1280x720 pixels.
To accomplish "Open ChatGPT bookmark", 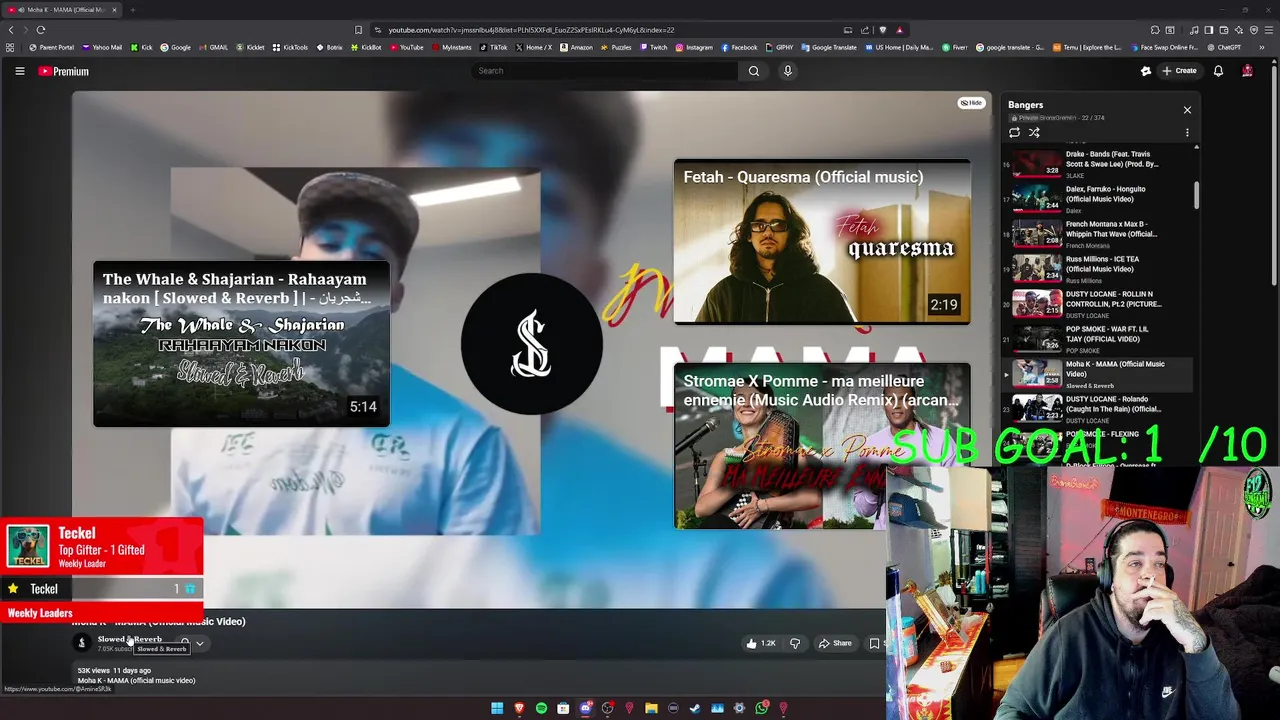I will [x=1224, y=47].
